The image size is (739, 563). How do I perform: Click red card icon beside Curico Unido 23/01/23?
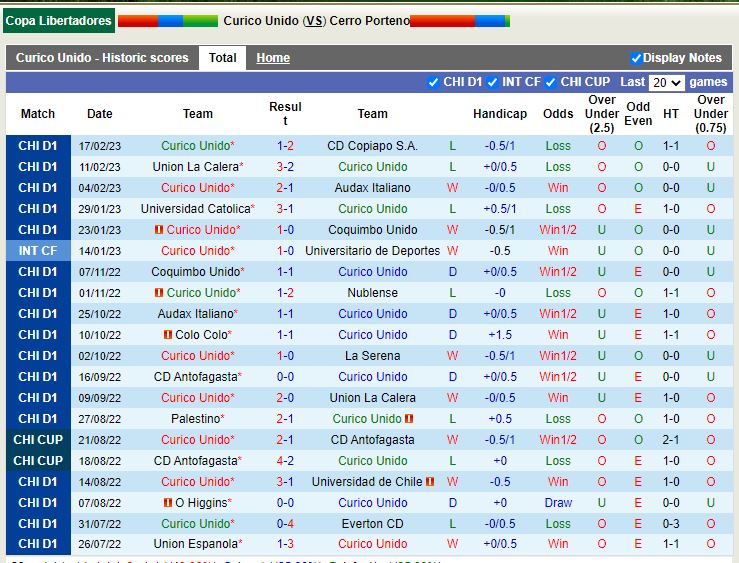159,229
